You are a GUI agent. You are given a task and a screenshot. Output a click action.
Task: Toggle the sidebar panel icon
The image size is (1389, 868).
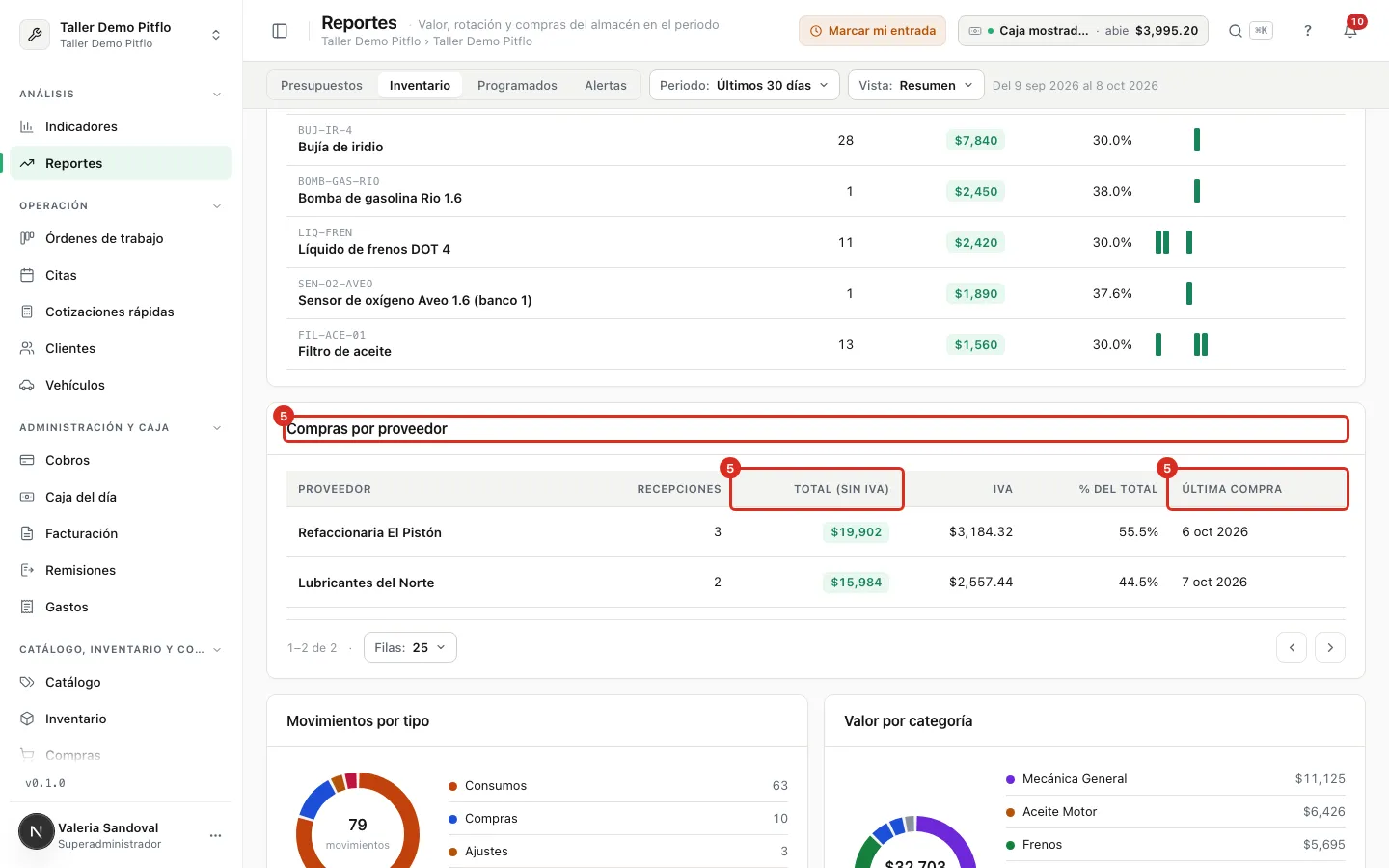click(x=280, y=31)
